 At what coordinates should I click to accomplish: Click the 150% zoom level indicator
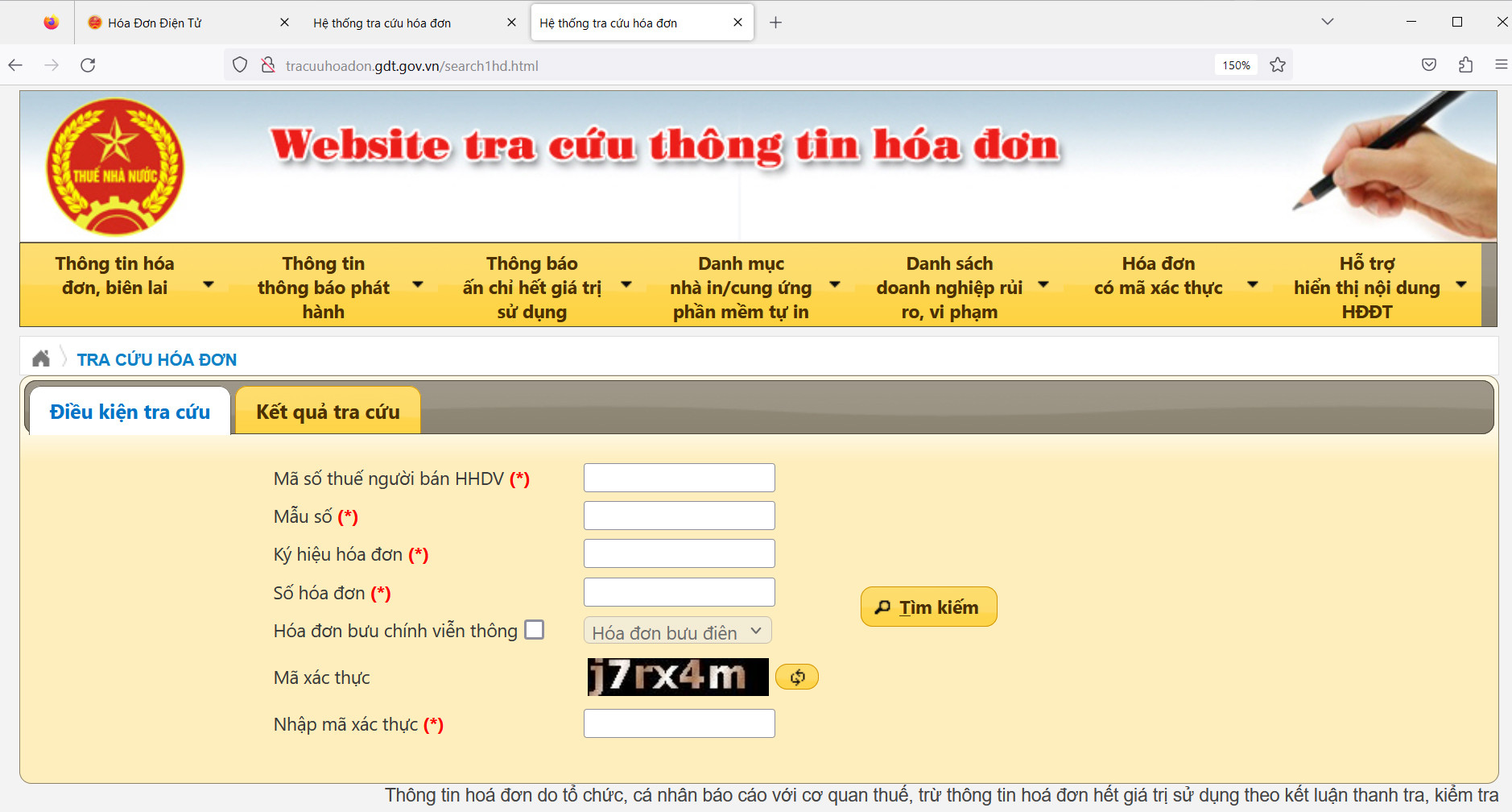[x=1236, y=65]
